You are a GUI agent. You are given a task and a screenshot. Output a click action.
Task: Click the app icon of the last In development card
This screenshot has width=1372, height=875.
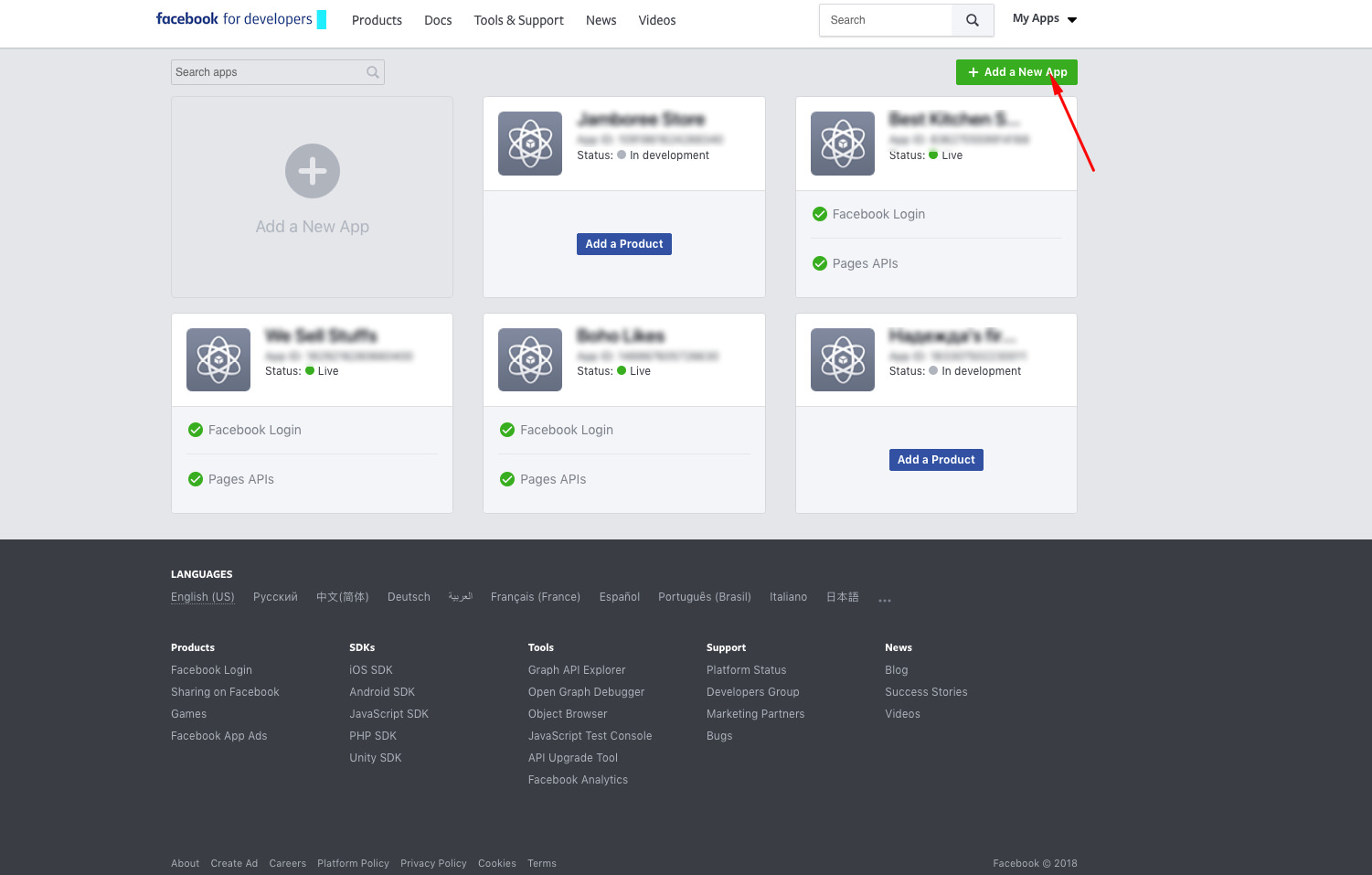pyautogui.click(x=843, y=359)
